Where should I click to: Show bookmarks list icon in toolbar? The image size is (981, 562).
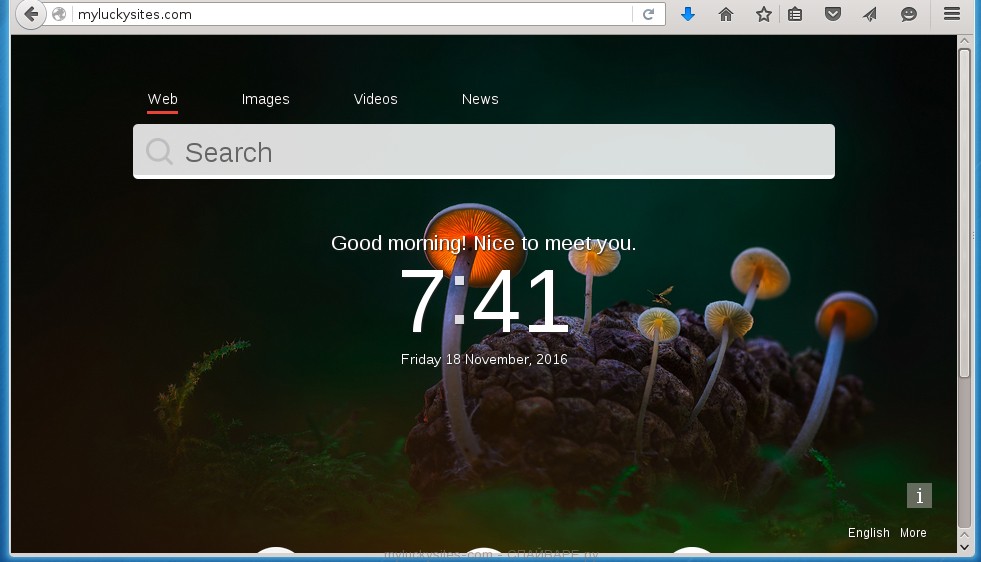795,14
